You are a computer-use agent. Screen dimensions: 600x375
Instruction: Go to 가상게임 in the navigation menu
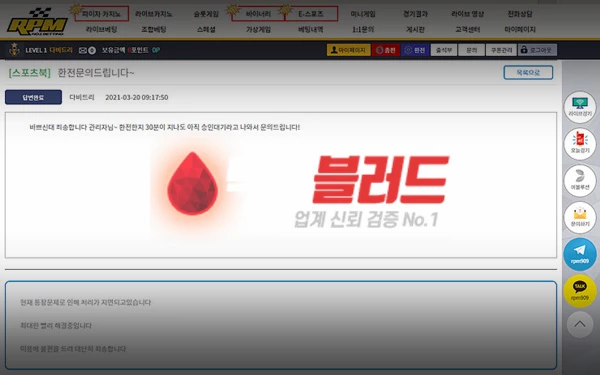click(259, 29)
